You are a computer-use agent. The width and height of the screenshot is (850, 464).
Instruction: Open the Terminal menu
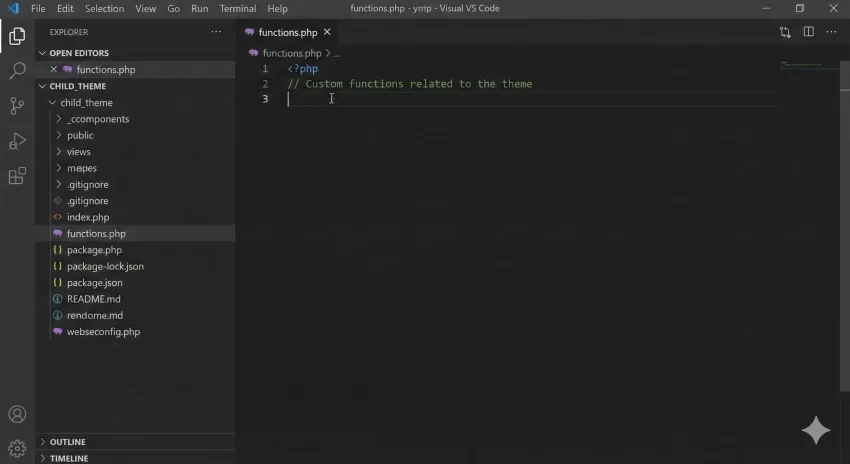pos(238,9)
